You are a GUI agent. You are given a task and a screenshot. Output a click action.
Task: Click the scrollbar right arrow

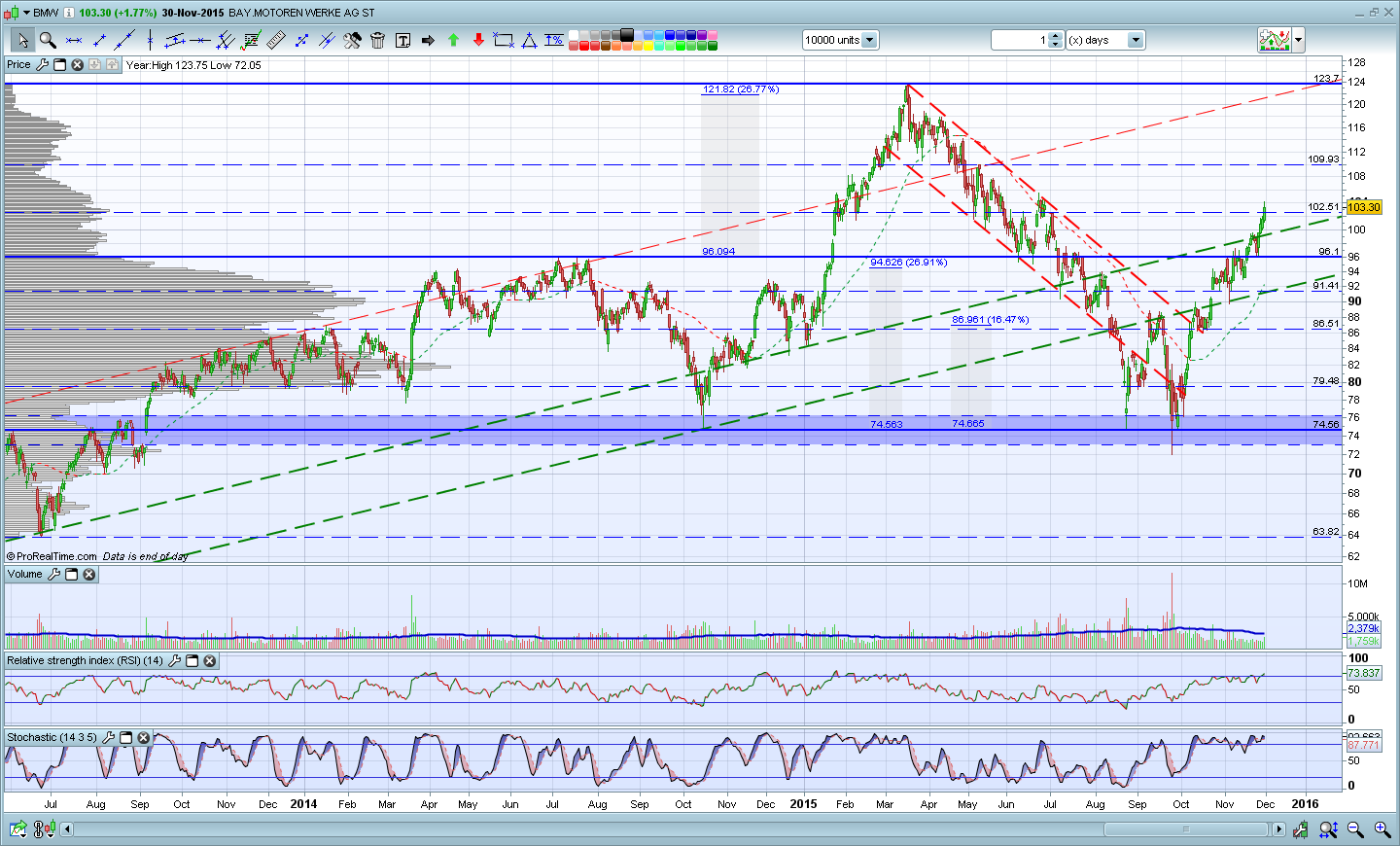(x=1278, y=829)
